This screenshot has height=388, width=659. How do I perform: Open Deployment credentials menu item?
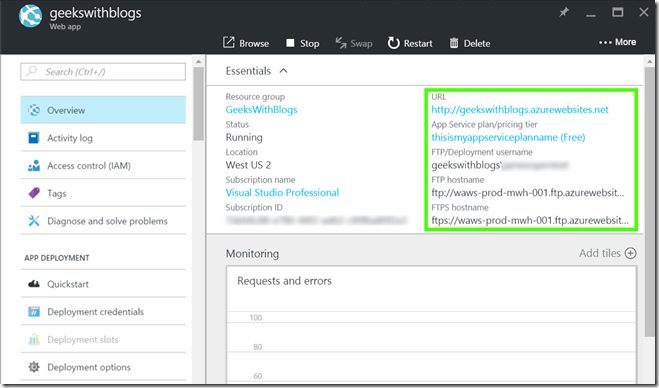pos(103,312)
